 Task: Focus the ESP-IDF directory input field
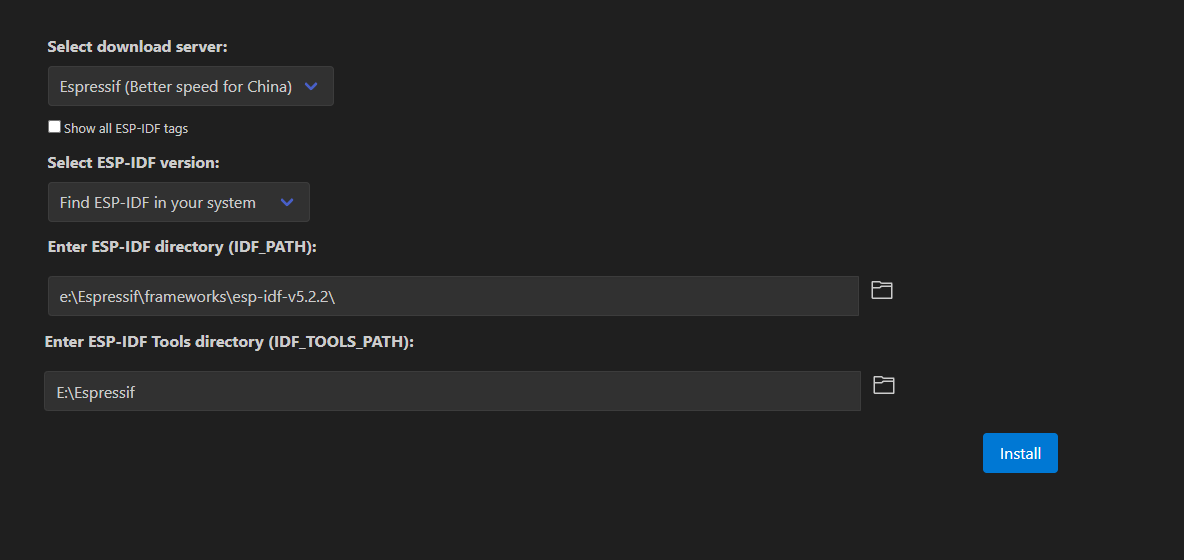coord(453,296)
